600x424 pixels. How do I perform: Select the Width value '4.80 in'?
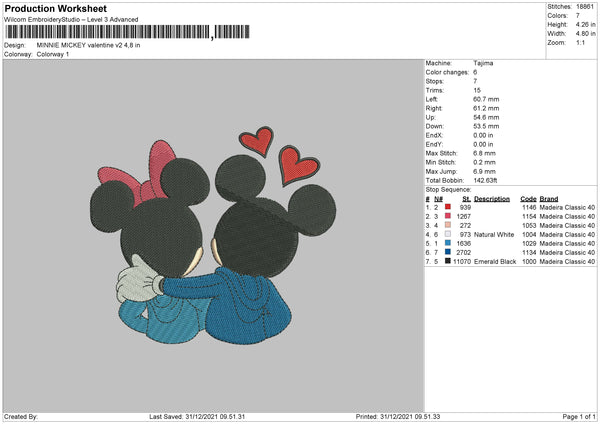(x=585, y=34)
